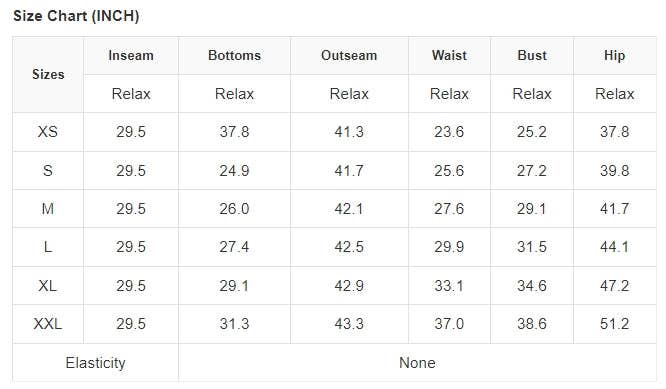Click the L size row label
Viewport: 666px width, 389px height.
point(48,247)
